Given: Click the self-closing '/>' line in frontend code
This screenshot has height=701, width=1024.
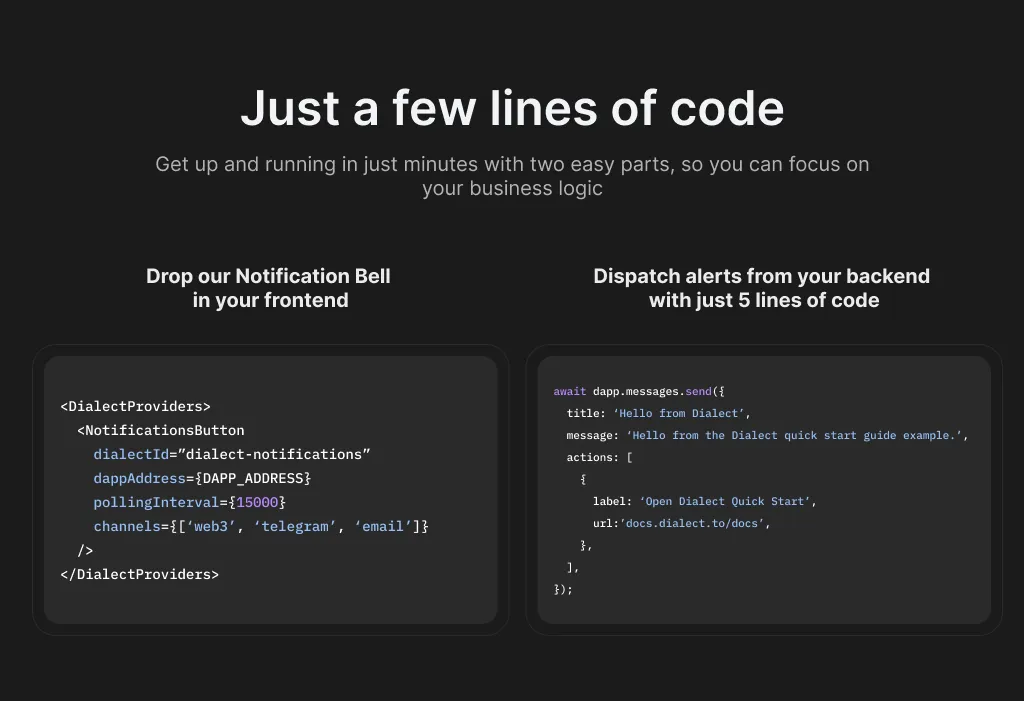Looking at the screenshot, I should [85, 551].
